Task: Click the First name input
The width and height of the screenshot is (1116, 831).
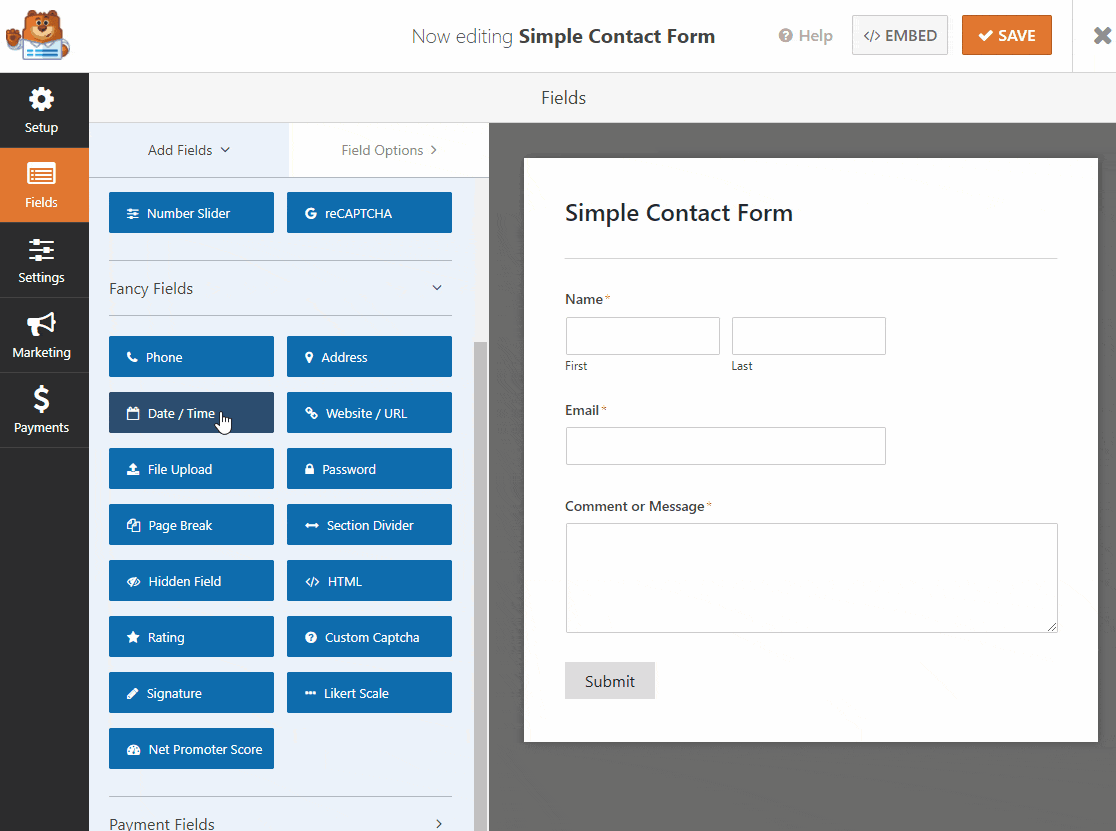Action: pyautogui.click(x=643, y=336)
